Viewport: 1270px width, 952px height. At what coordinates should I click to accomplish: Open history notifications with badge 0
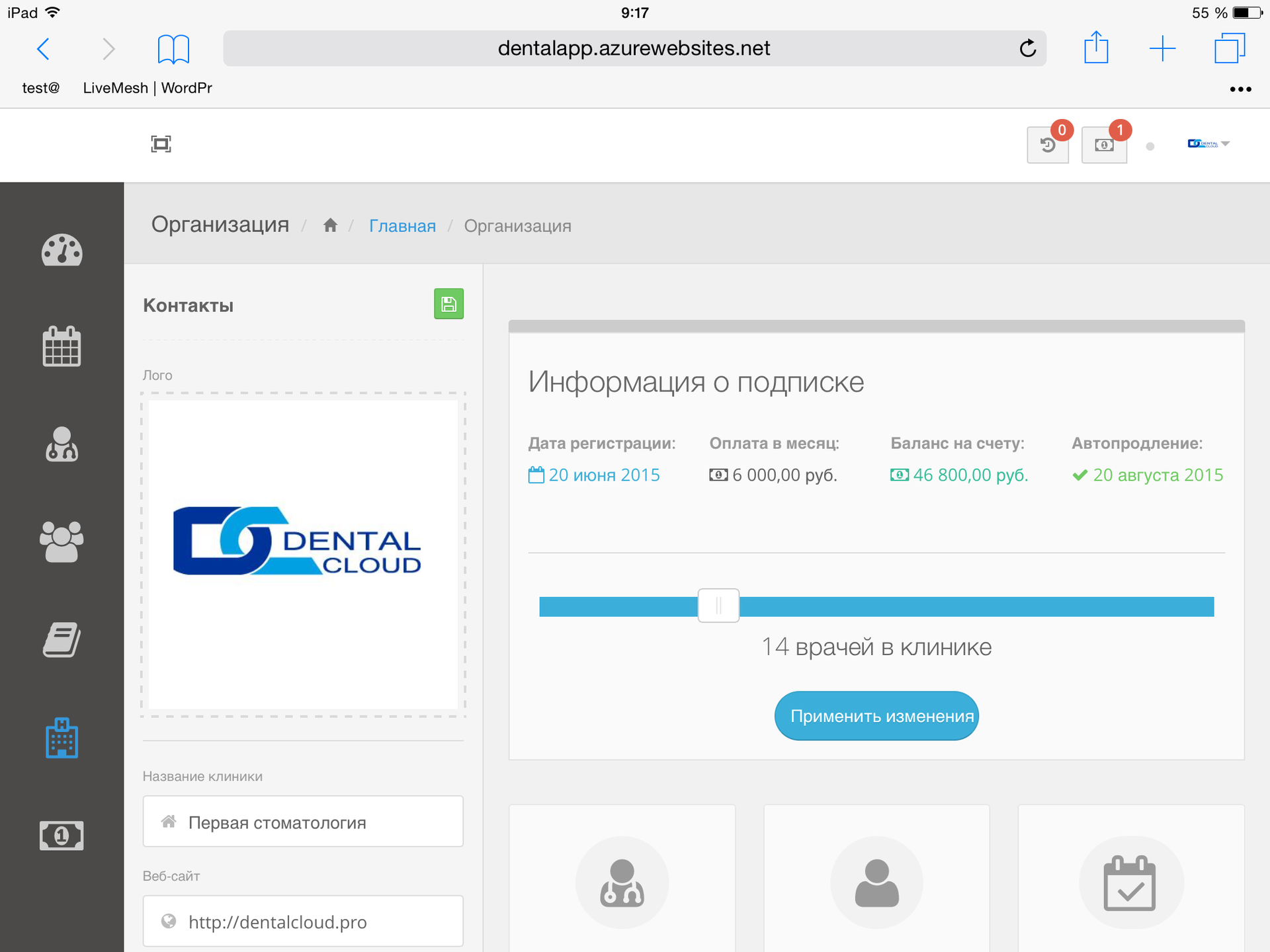[x=1048, y=145]
